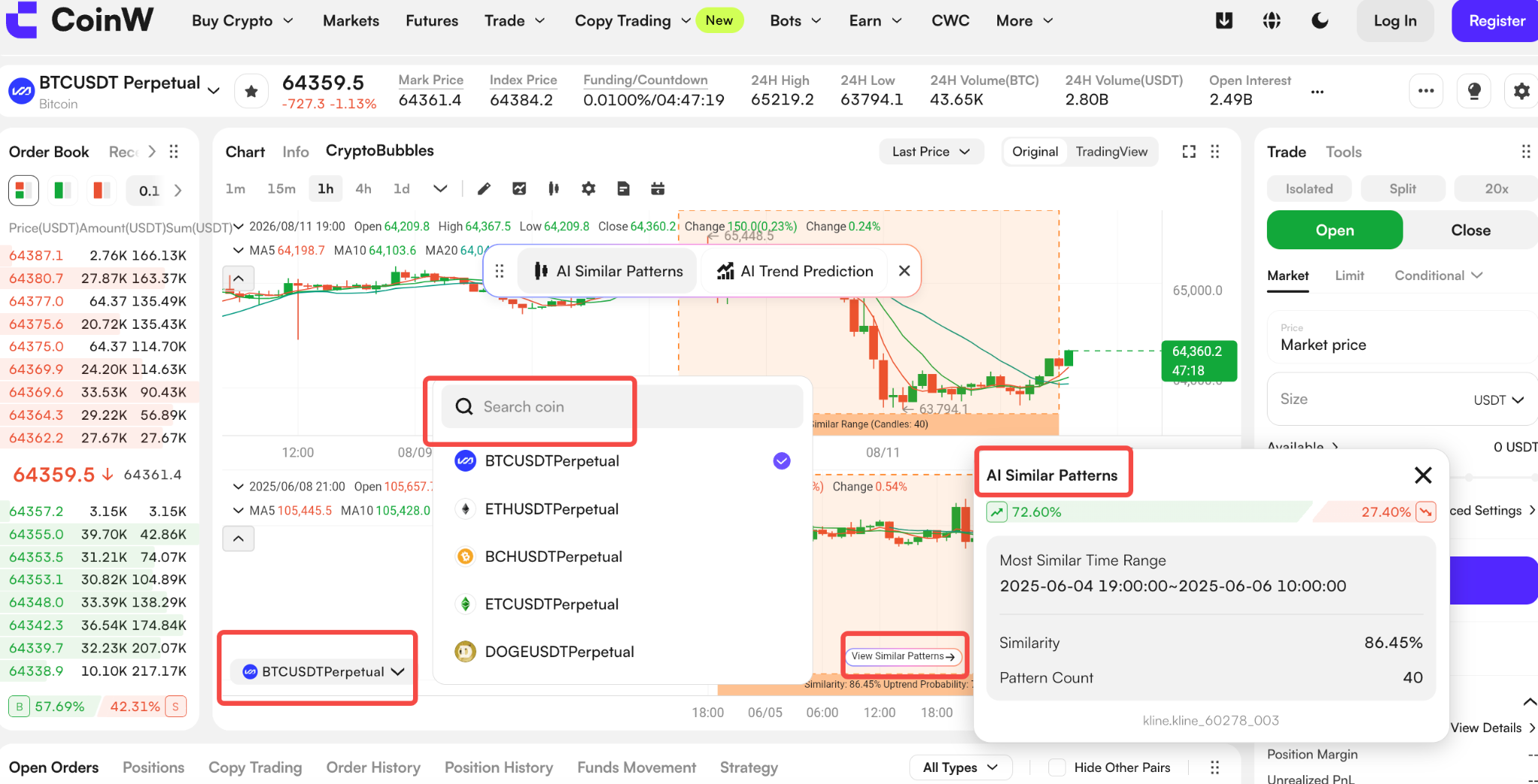The width and height of the screenshot is (1538, 784).
Task: Change the candlestick chart type icon
Action: coord(553,188)
